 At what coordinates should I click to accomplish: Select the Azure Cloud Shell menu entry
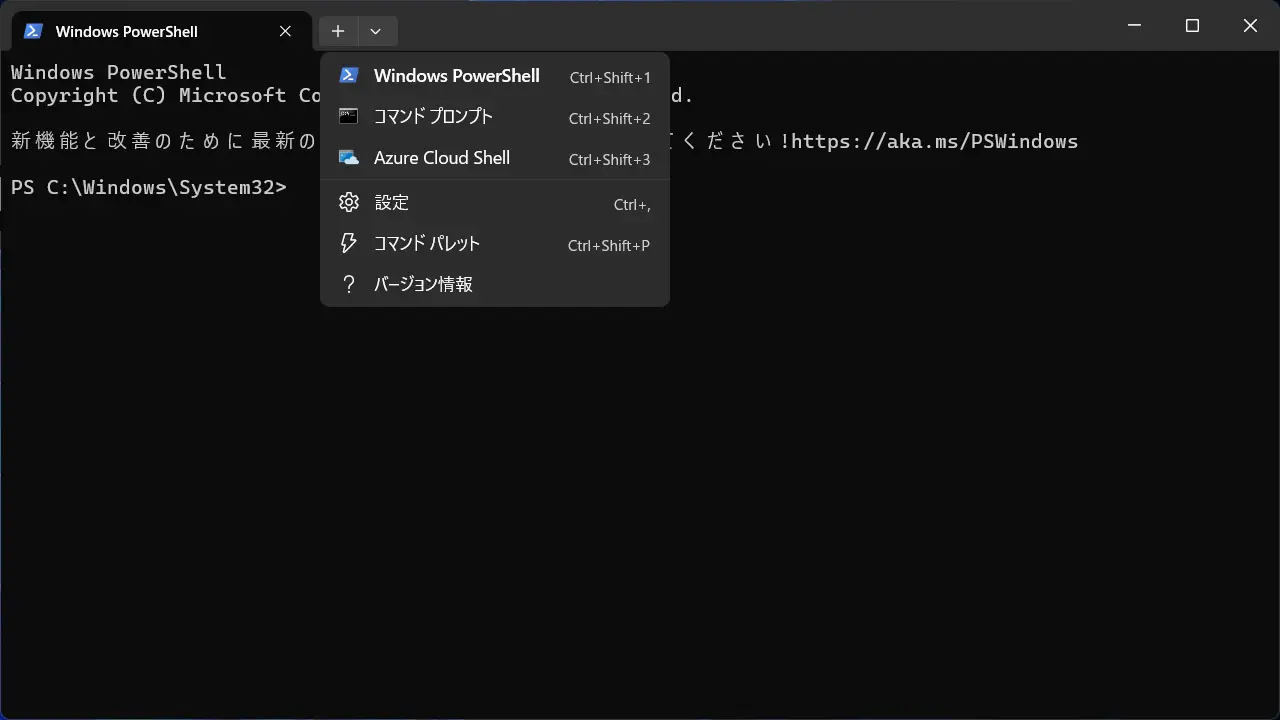point(441,158)
